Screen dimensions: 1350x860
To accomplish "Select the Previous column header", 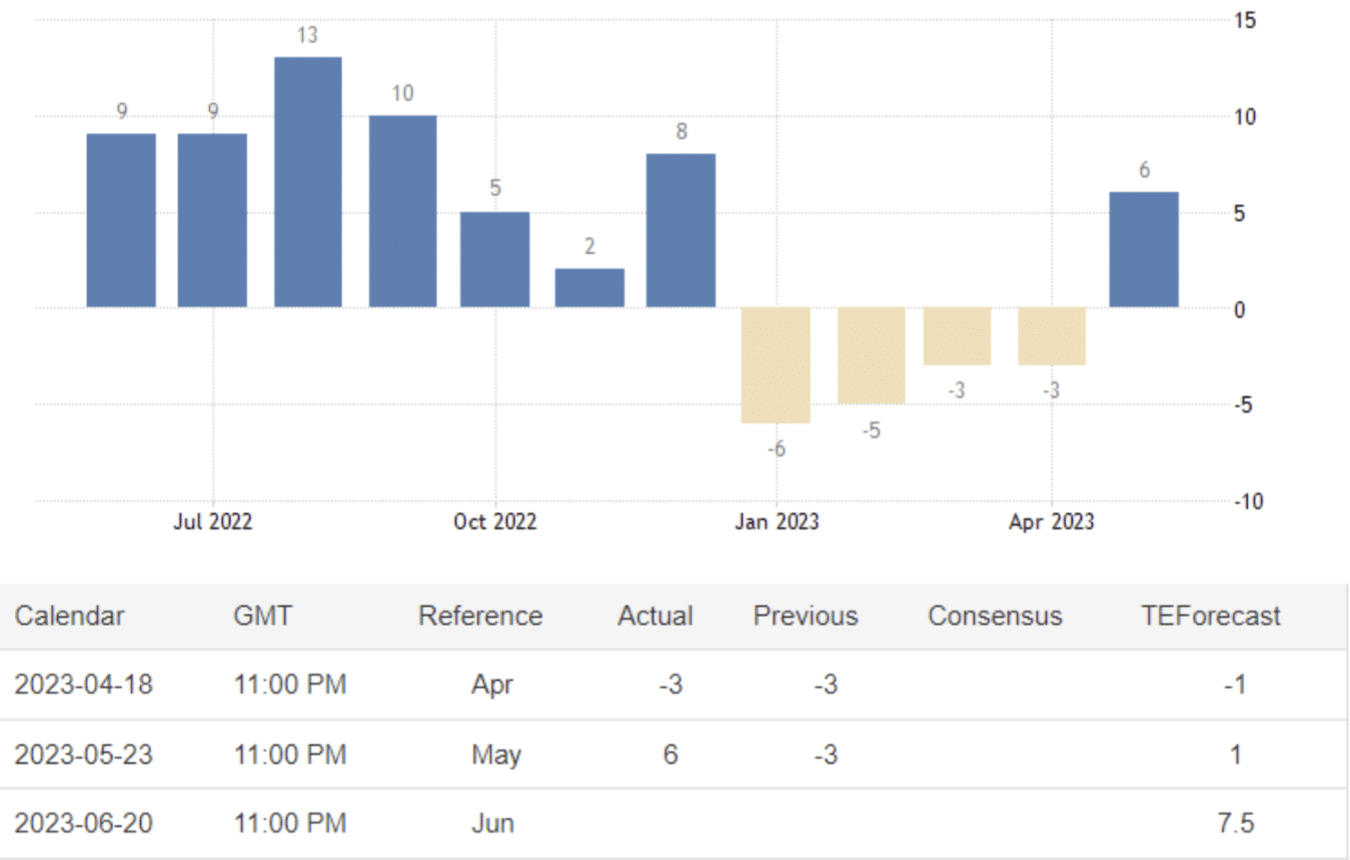I will (805, 616).
